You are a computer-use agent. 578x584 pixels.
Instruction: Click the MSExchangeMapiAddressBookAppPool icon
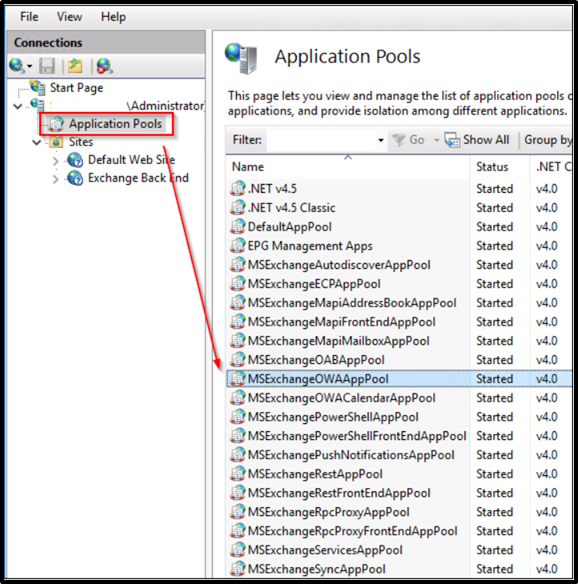(238, 302)
